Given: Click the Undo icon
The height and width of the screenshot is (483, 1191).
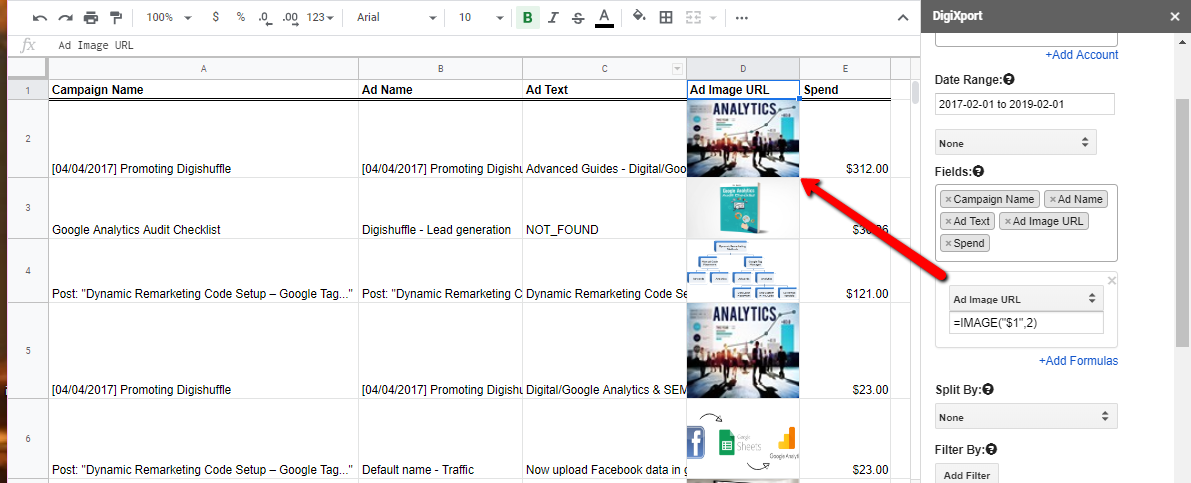Looking at the screenshot, I should pos(40,17).
